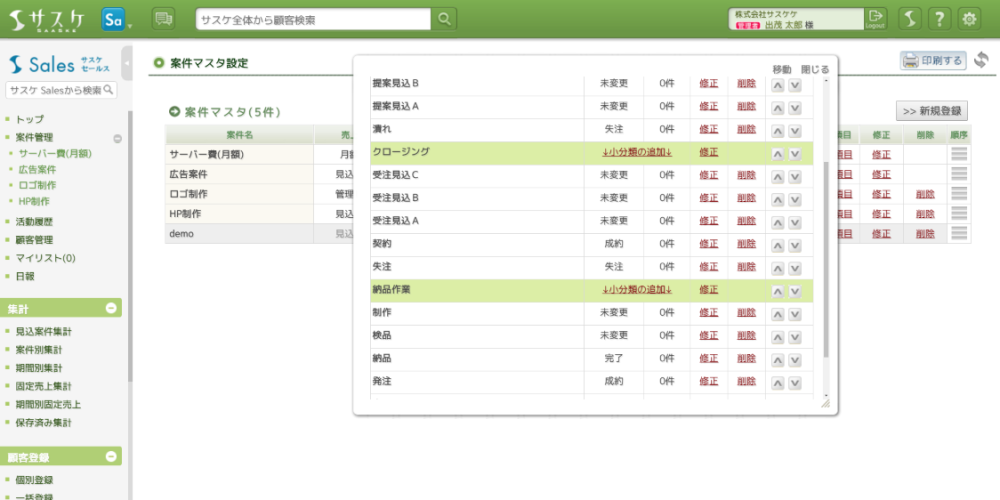This screenshot has height=500, width=1000.
Task: Click the search magnifier button in top bar
Action: tap(445, 19)
